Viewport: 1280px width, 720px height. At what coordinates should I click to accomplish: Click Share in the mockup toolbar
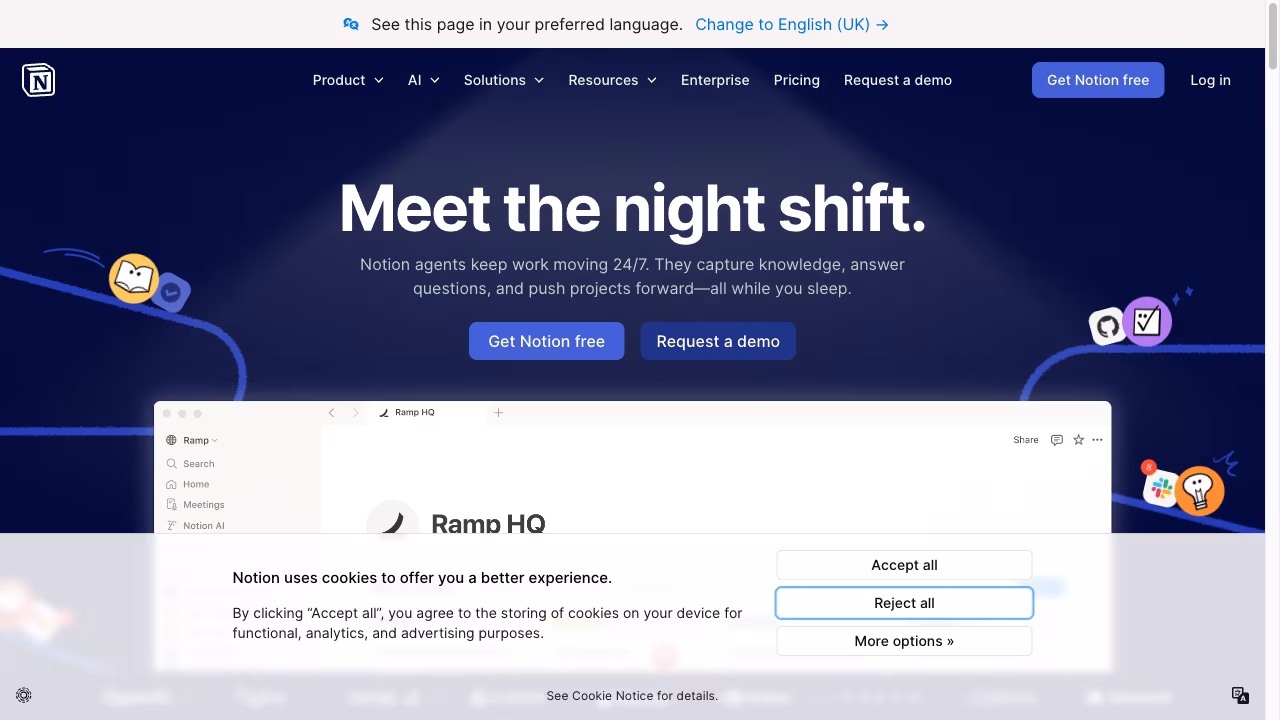[1026, 440]
